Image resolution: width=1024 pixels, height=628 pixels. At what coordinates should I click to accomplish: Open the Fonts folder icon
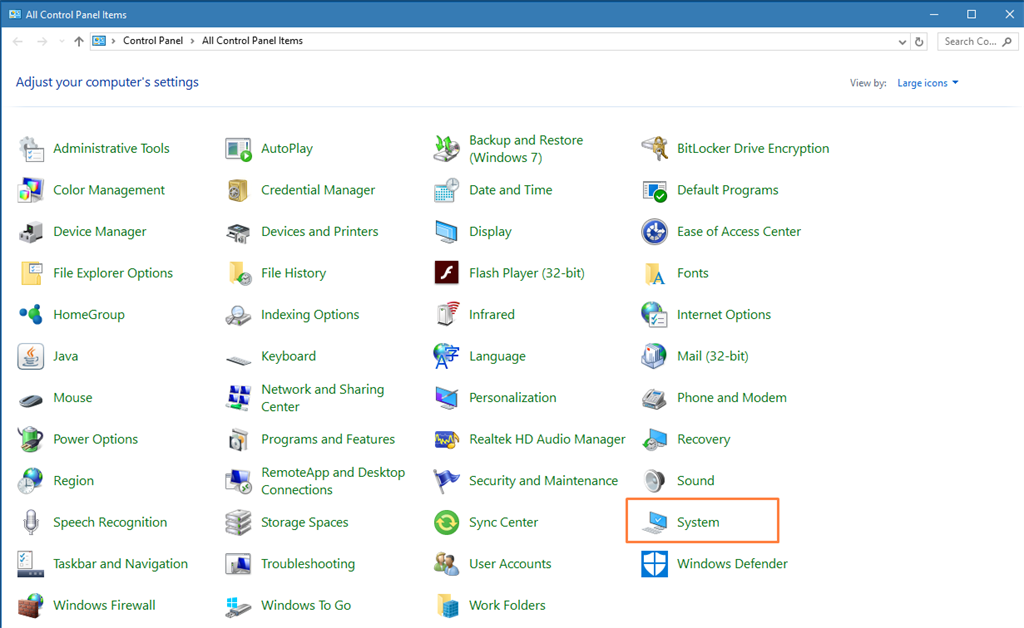pos(654,274)
